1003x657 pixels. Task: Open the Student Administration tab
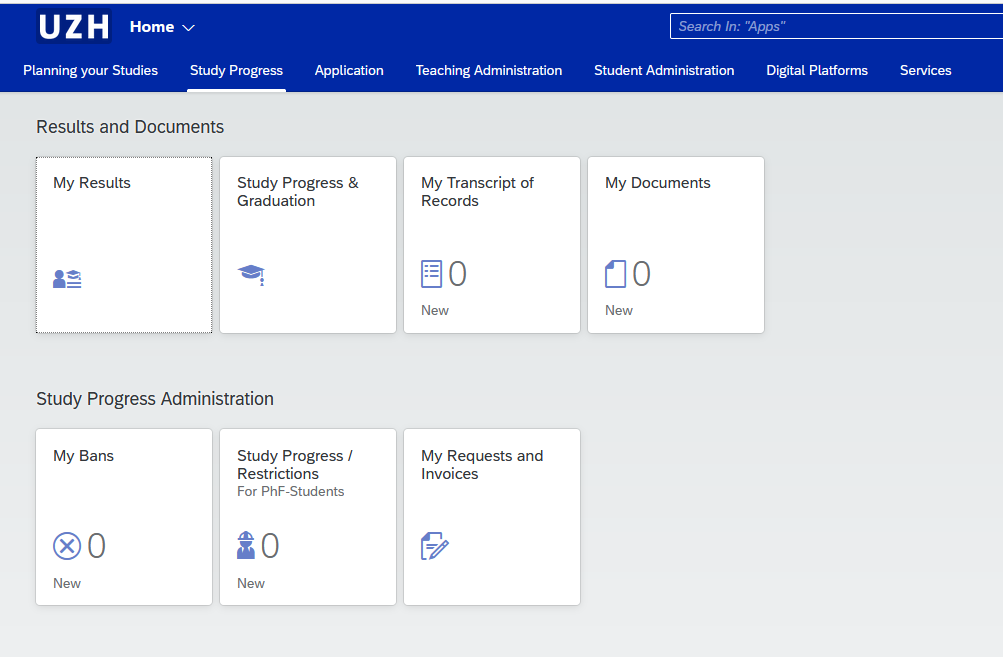[x=664, y=70]
